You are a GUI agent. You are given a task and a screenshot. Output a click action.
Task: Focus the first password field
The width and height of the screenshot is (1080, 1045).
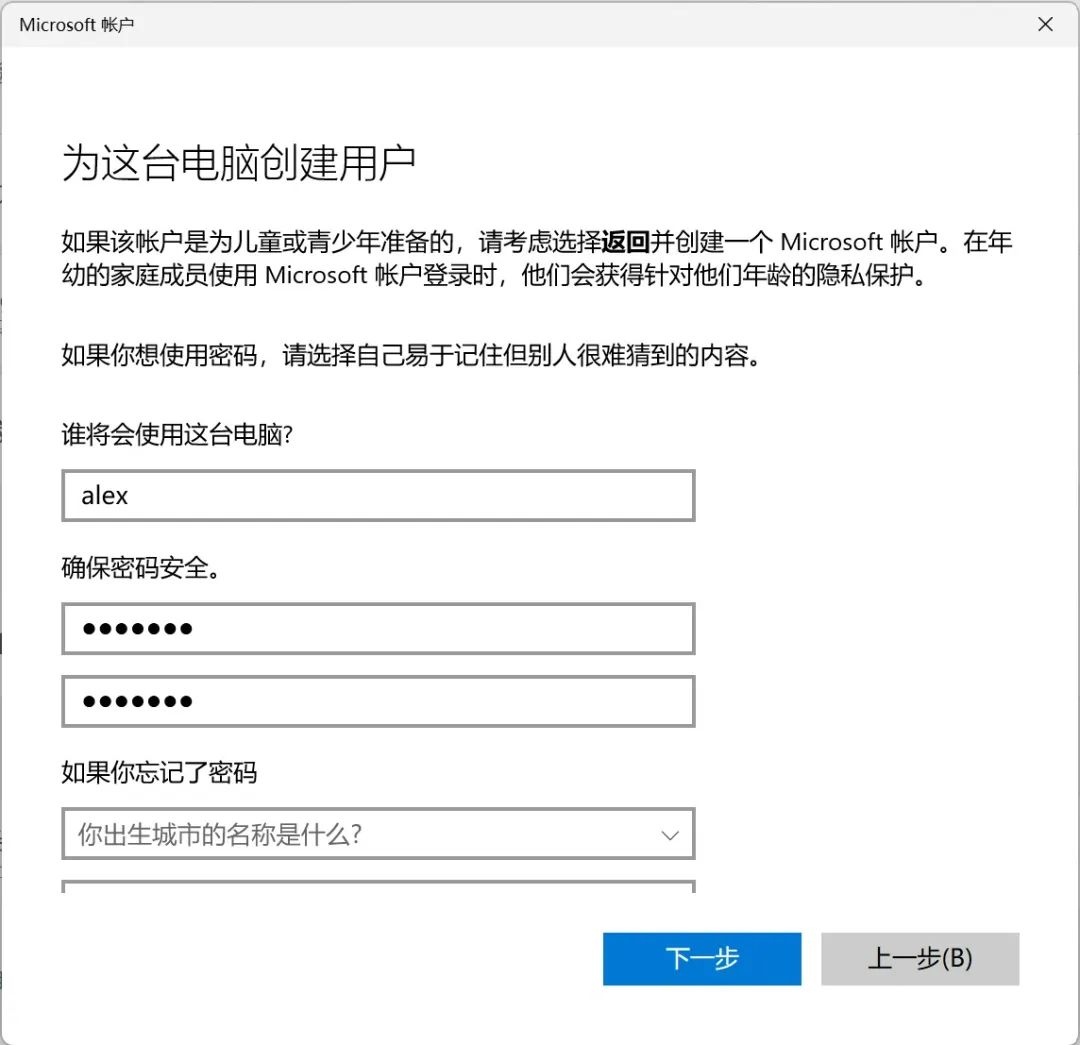click(x=378, y=628)
